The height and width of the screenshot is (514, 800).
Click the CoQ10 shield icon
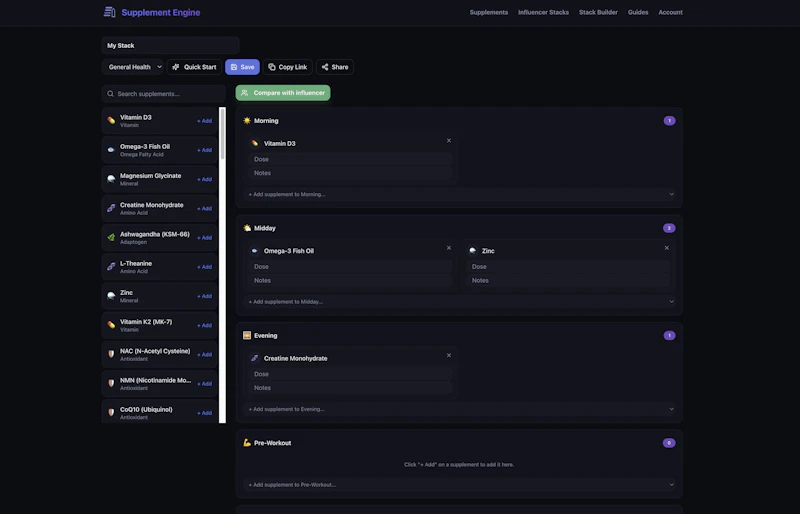(111, 412)
